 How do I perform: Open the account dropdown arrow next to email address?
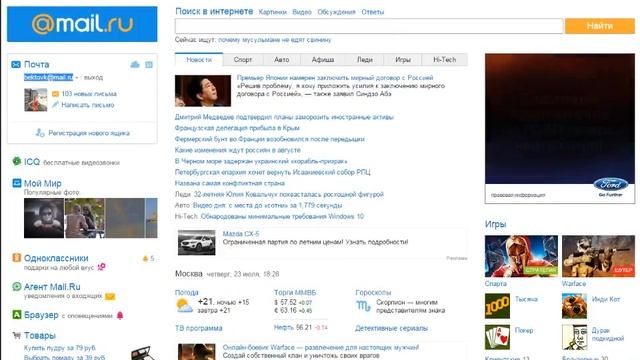pyautogui.click(x=76, y=78)
